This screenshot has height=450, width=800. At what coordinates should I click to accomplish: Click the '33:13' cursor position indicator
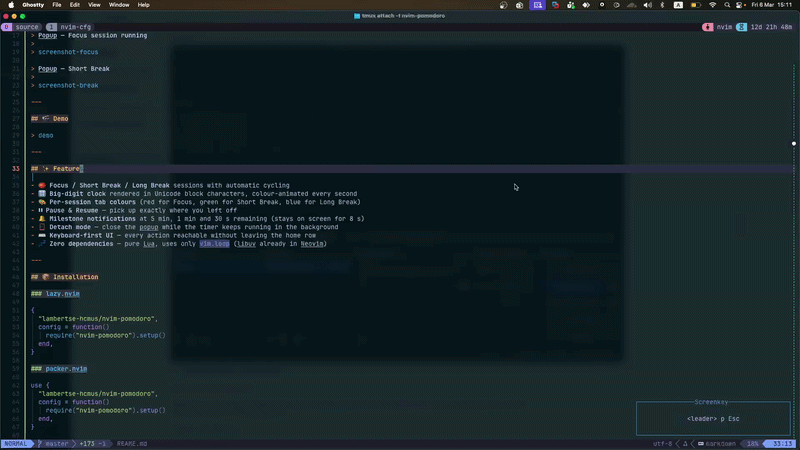[782, 444]
